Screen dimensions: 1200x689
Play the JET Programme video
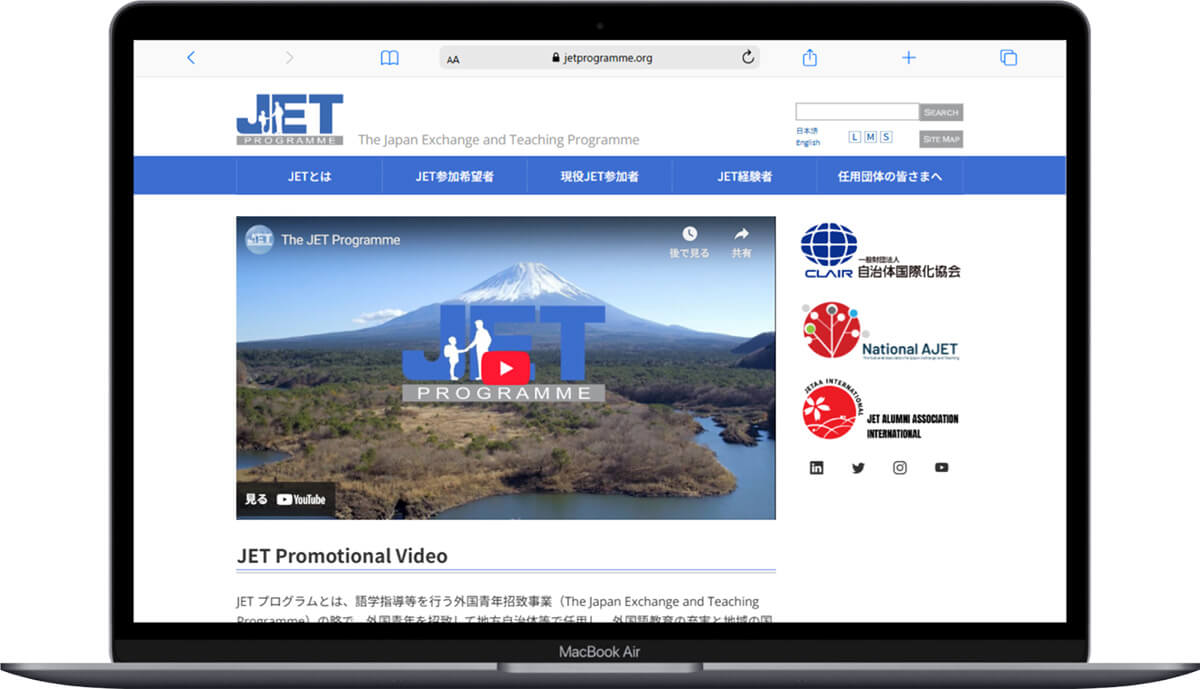(505, 368)
